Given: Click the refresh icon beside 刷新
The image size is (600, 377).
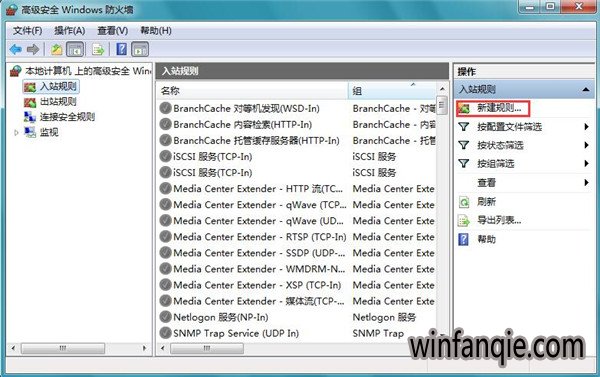Looking at the screenshot, I should point(464,202).
